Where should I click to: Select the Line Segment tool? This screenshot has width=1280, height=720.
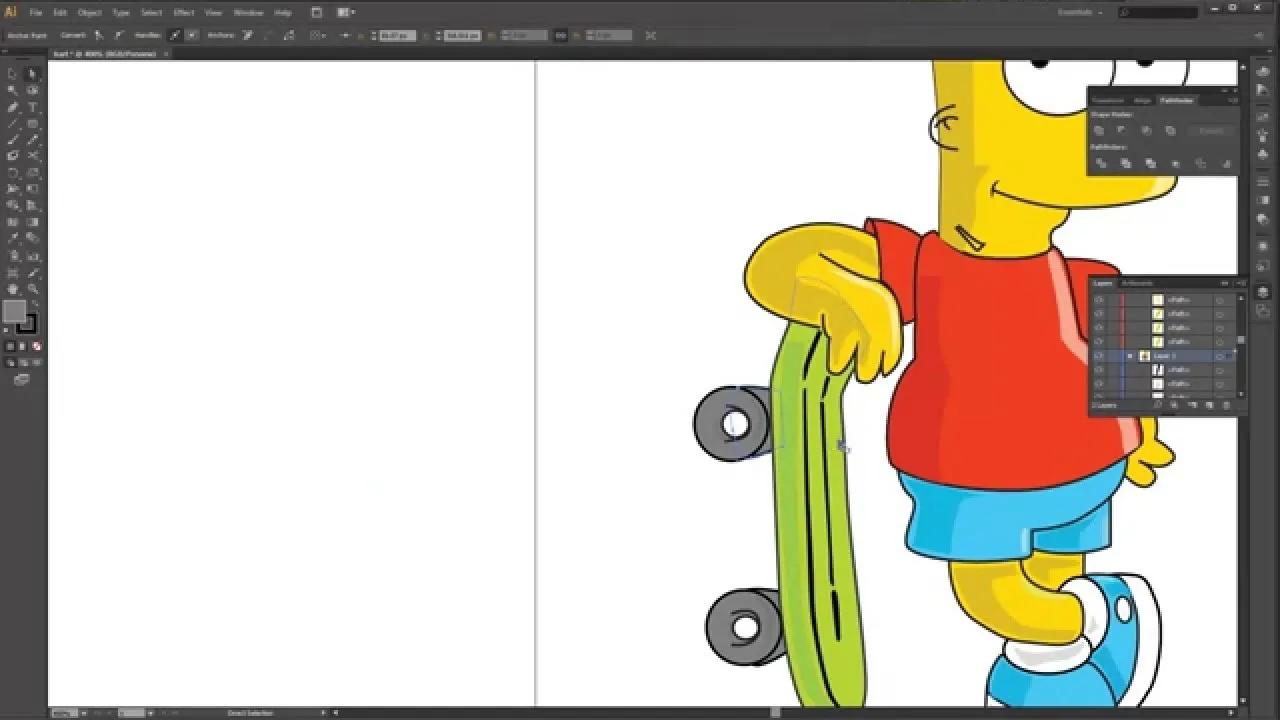coord(13,123)
